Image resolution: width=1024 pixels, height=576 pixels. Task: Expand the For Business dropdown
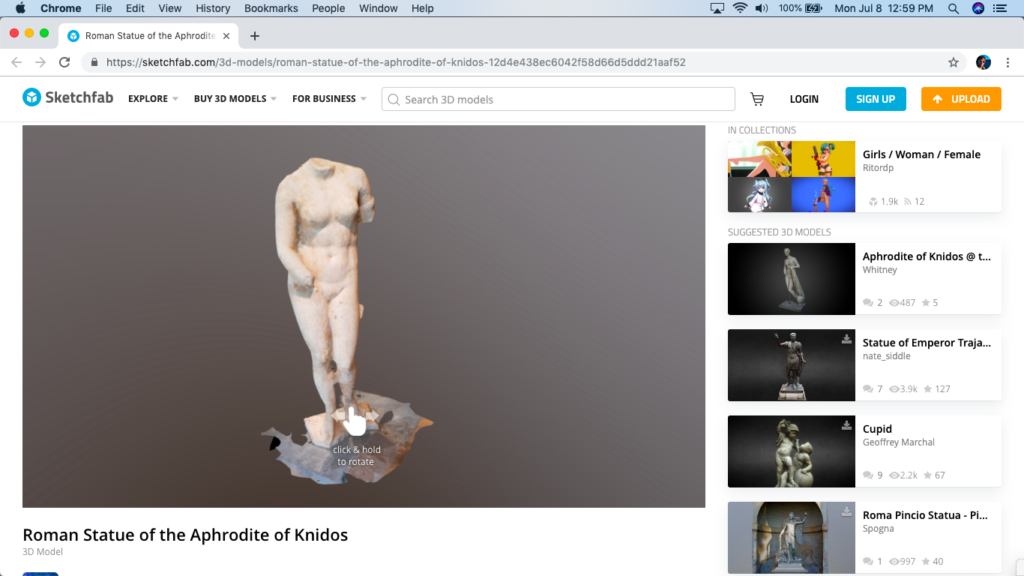pos(329,99)
